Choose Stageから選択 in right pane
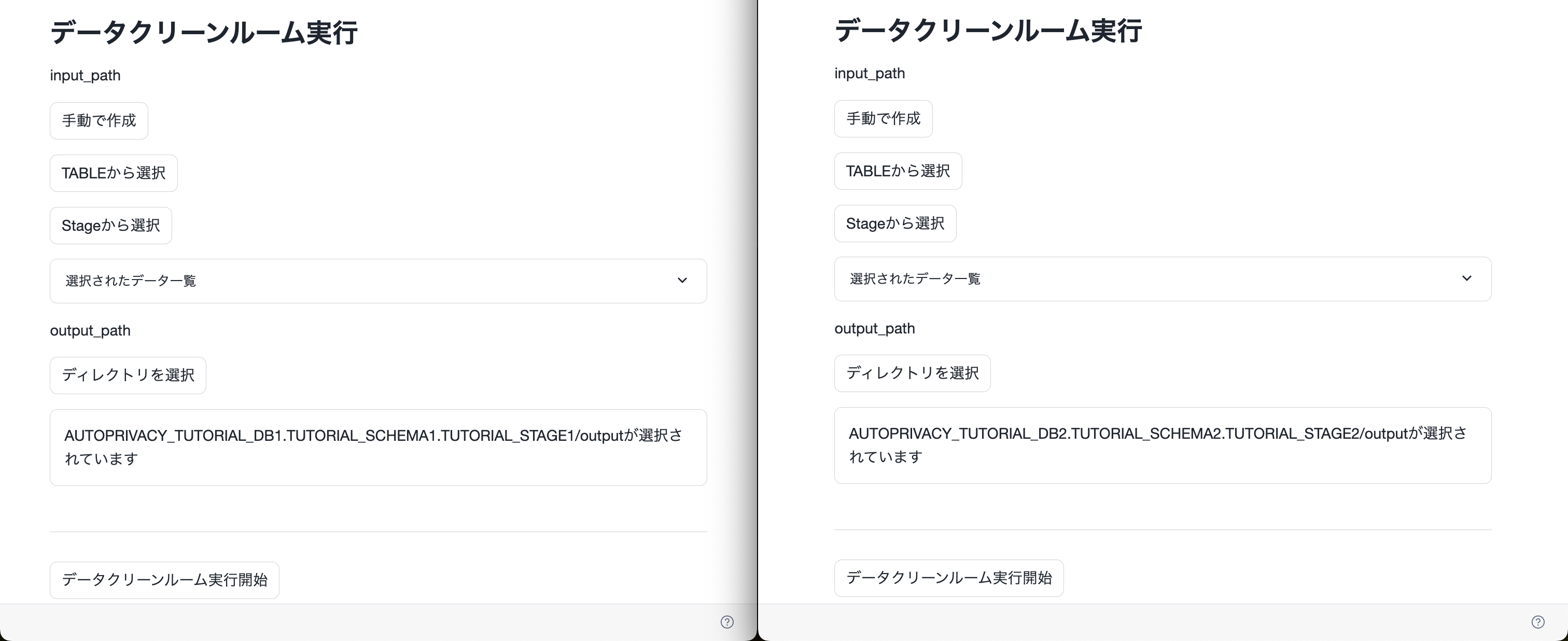The height and width of the screenshot is (641, 1568). pos(895,224)
